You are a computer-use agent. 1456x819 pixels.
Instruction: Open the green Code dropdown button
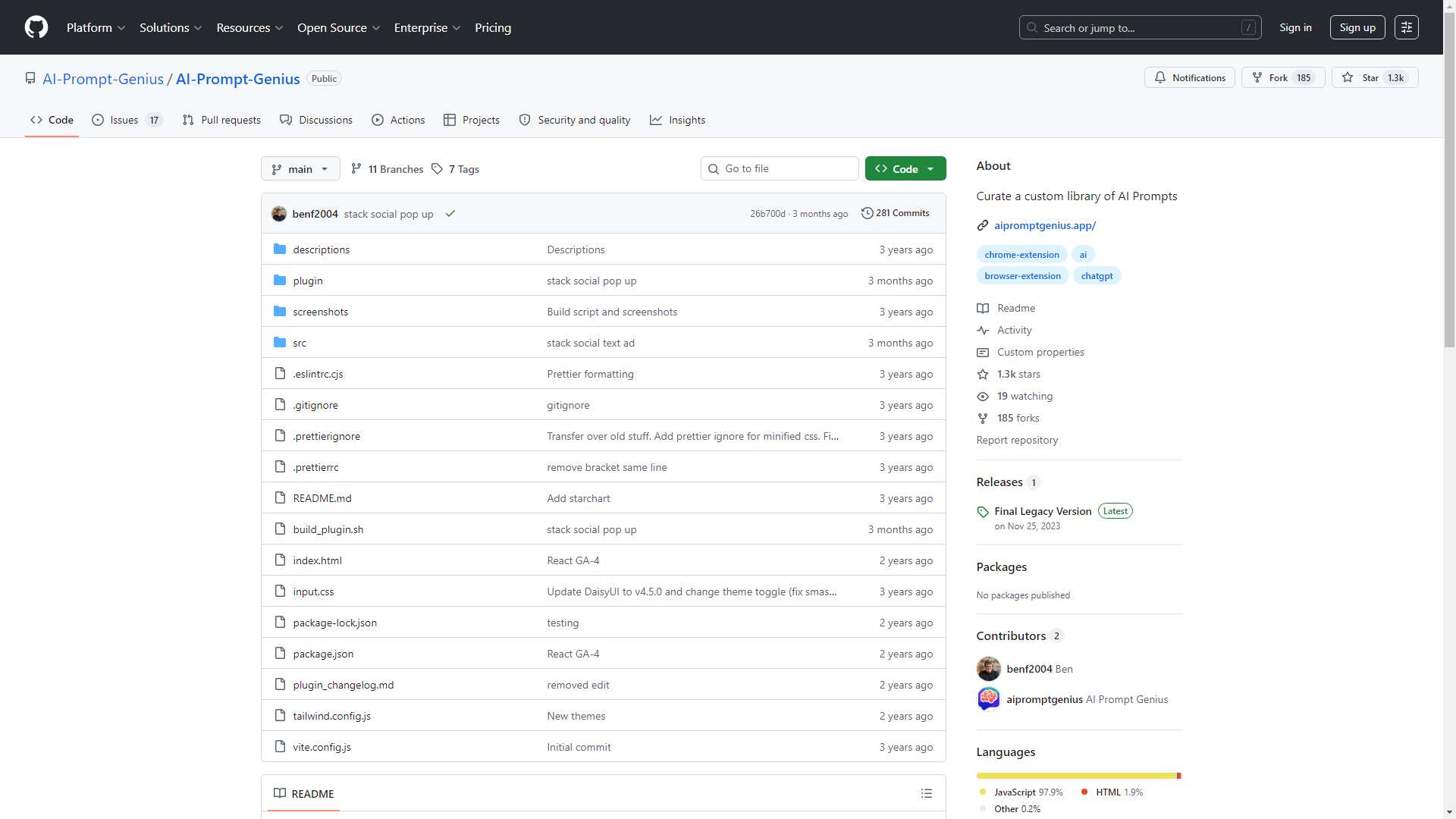coord(905,169)
